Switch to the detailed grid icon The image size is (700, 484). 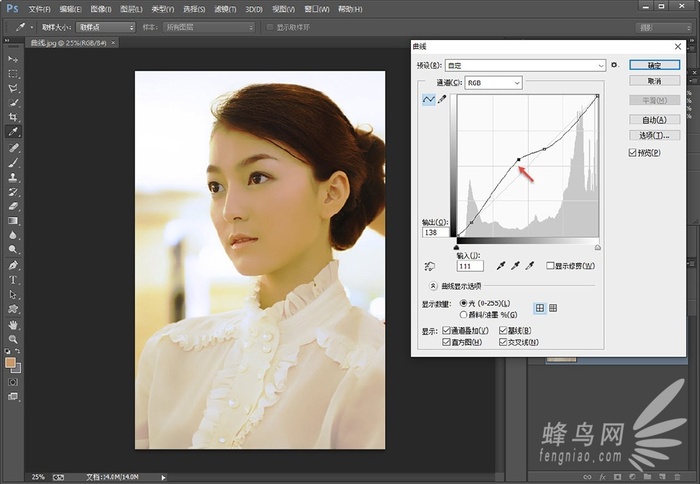[x=553, y=308]
